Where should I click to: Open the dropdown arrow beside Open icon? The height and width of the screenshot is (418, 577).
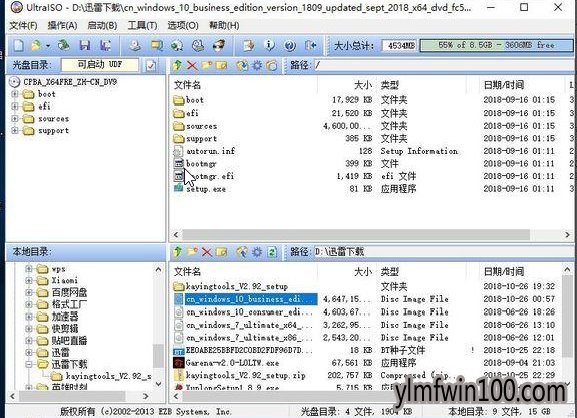(48, 46)
